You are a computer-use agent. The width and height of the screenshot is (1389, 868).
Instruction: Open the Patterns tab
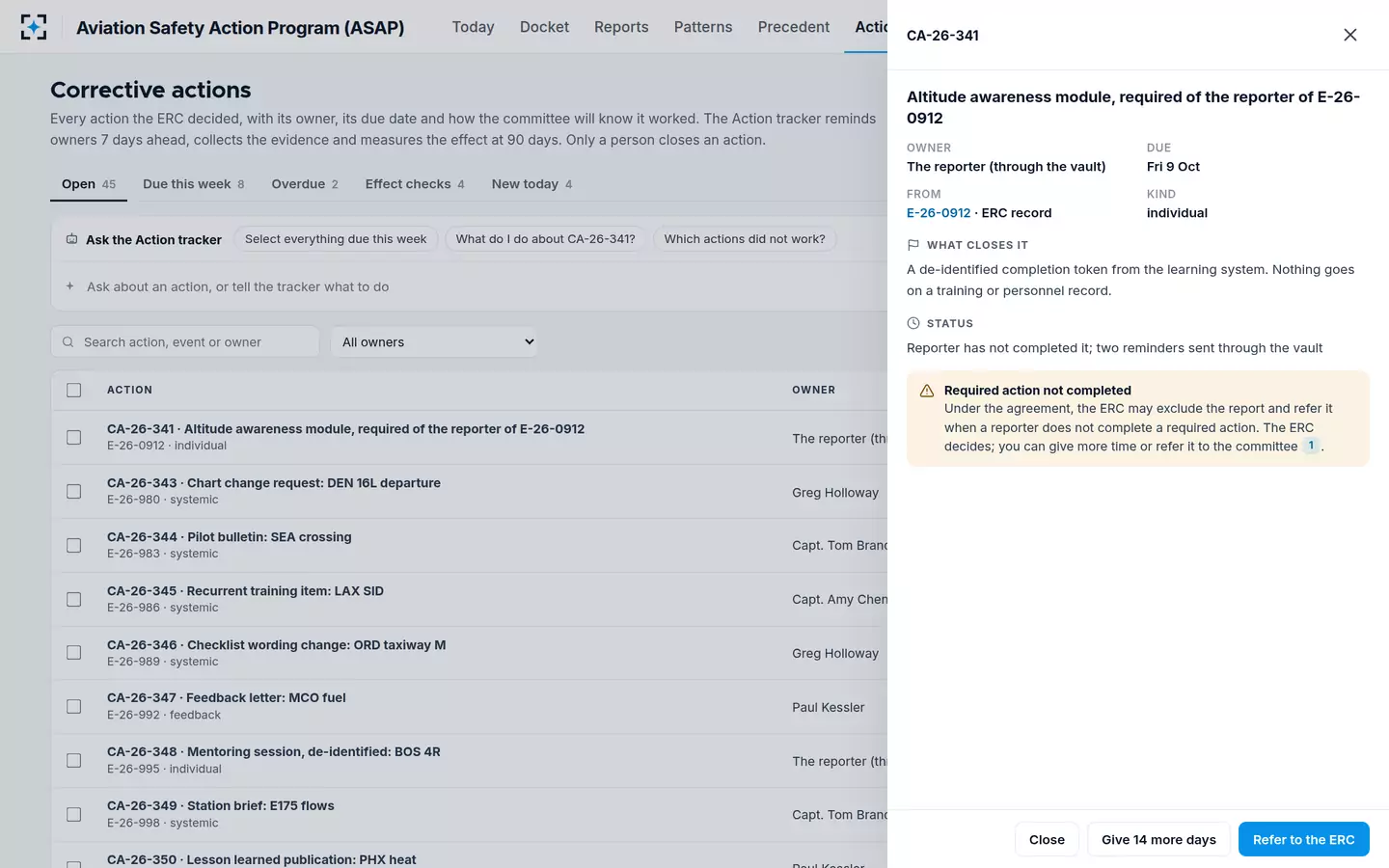[x=703, y=27]
